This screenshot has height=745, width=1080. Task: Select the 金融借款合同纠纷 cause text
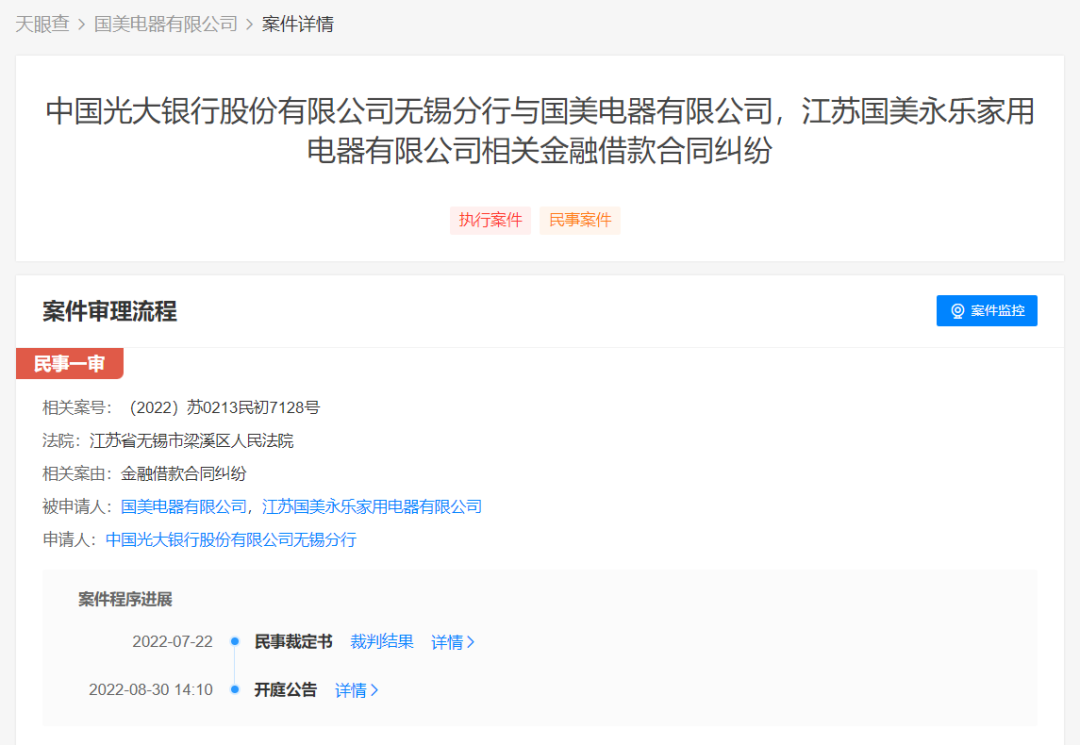[x=184, y=474]
